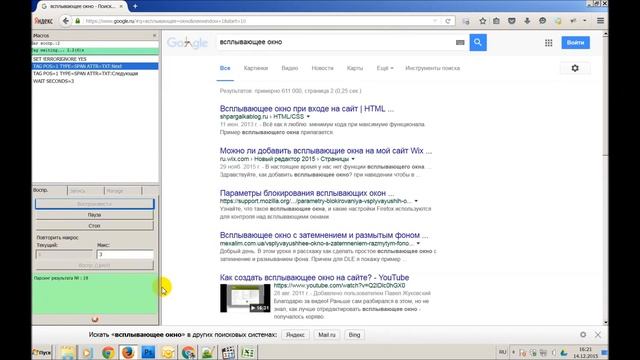Open Параметры блокирования всплывающих окон link
The width and height of the screenshot is (640, 360).
coord(307,193)
